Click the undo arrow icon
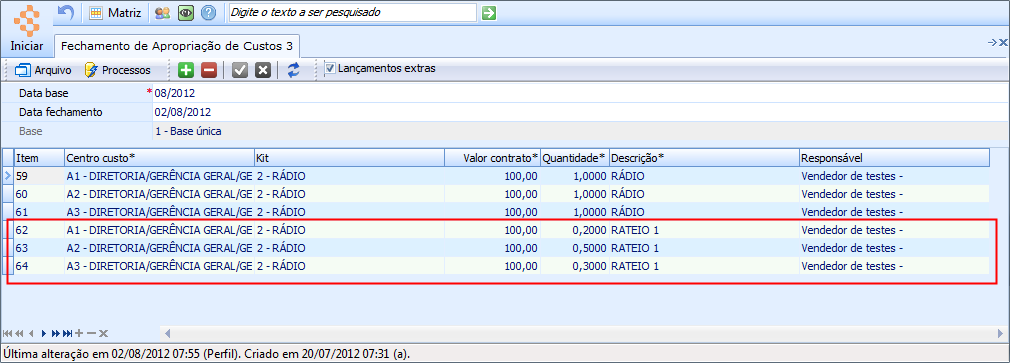 pos(66,12)
